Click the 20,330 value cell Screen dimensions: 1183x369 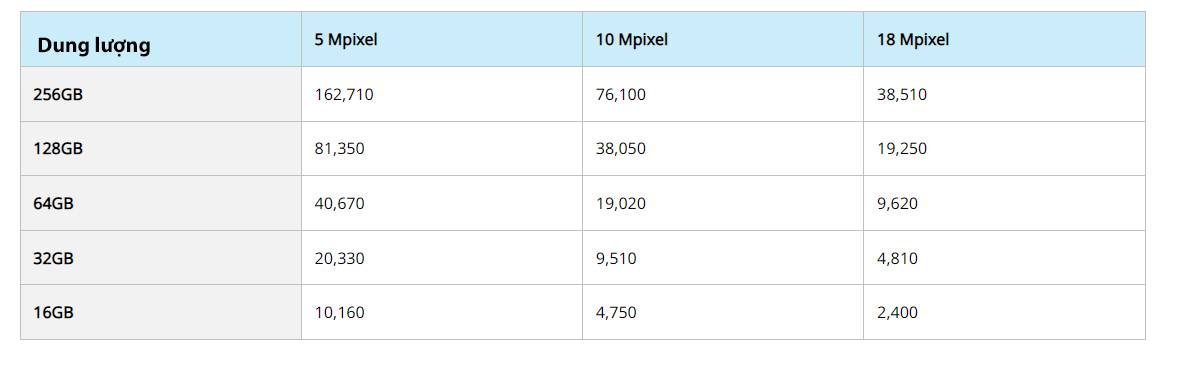point(442,258)
